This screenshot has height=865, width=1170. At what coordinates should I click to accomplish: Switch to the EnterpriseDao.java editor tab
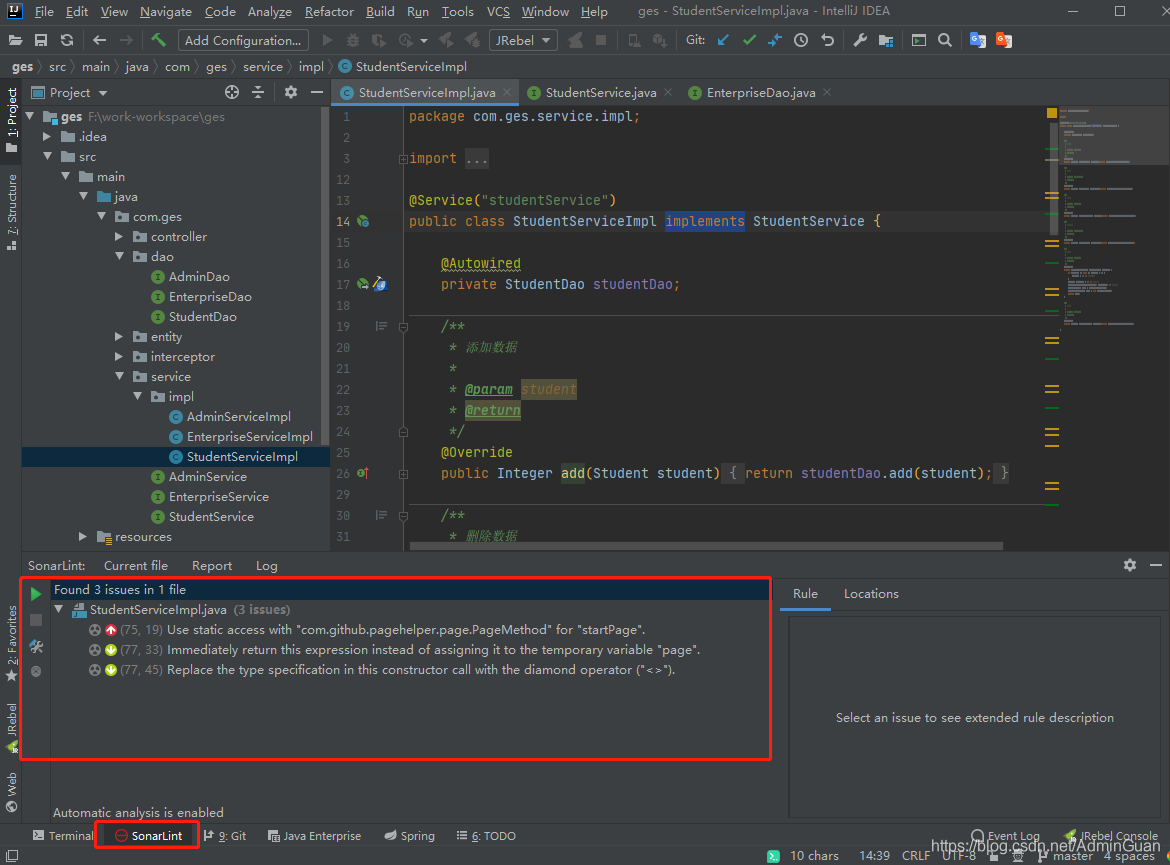(760, 92)
